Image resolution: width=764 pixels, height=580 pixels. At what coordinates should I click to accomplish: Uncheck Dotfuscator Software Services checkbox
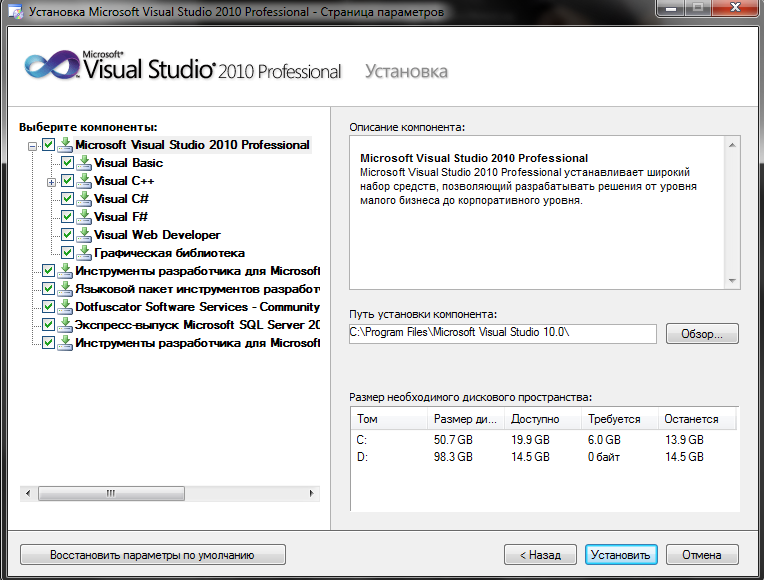tap(48, 307)
